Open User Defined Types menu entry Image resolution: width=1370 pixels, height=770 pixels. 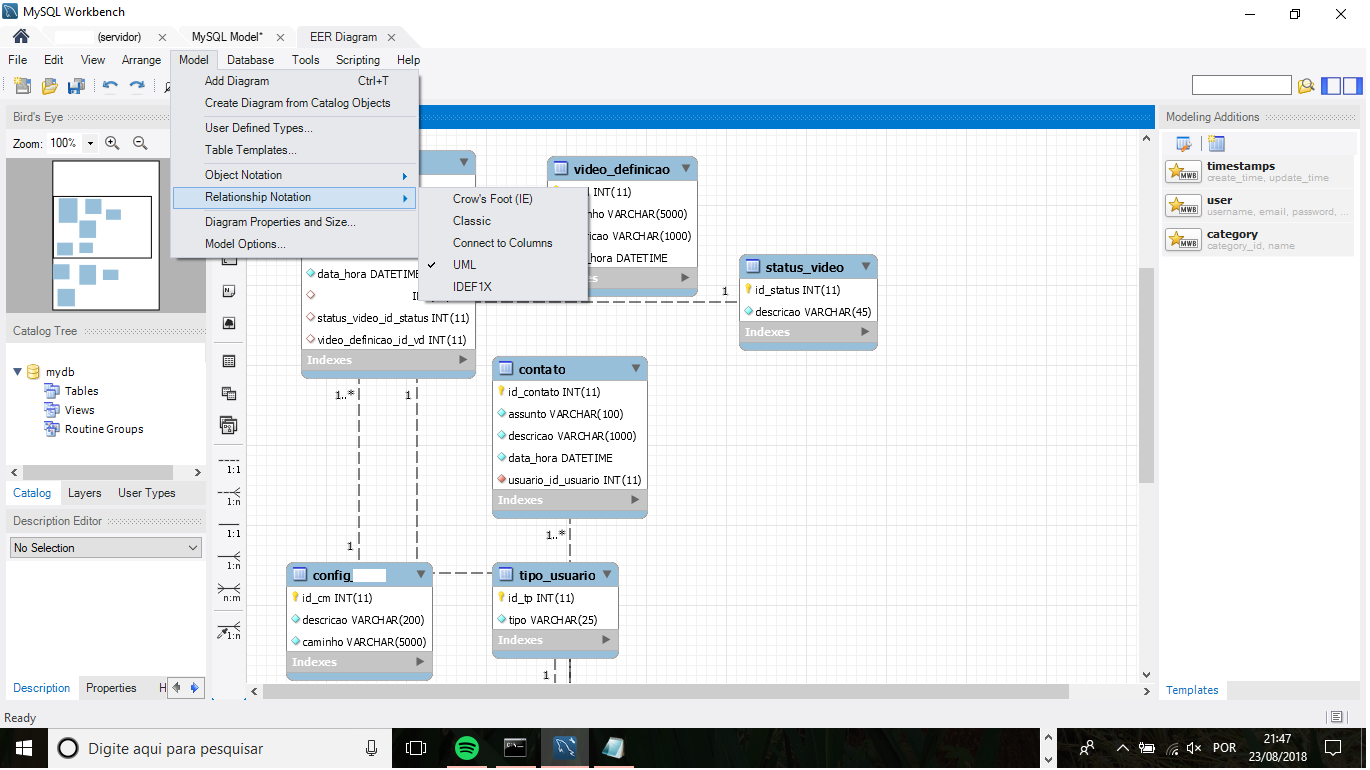coord(294,128)
